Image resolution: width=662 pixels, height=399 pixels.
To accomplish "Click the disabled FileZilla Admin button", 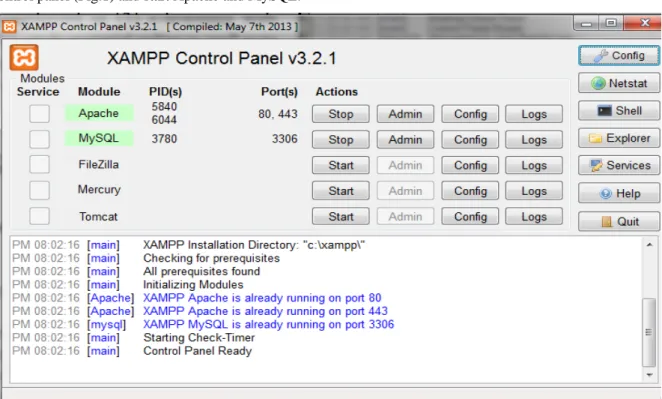I will [x=405, y=166].
